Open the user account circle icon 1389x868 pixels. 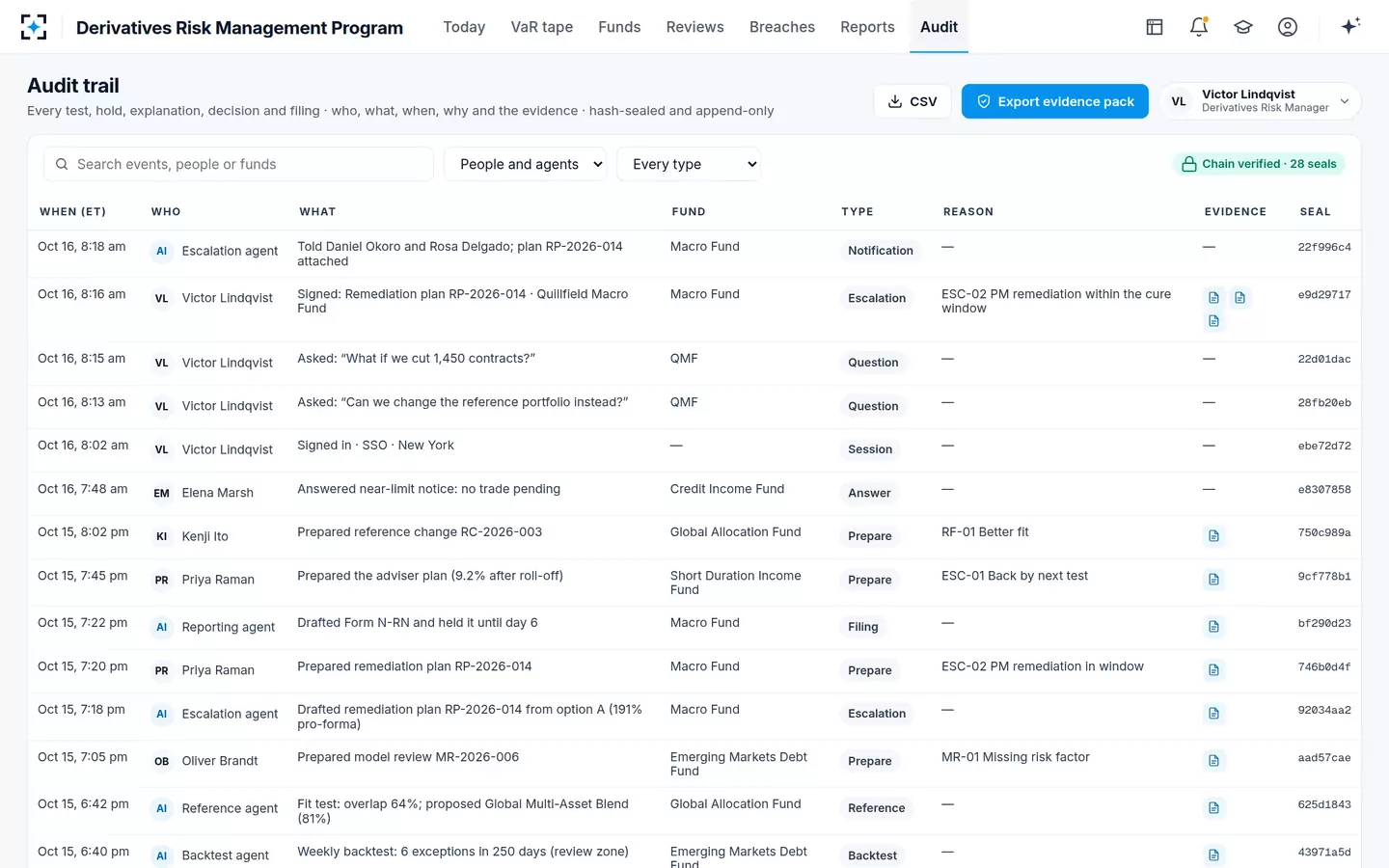[x=1288, y=27]
